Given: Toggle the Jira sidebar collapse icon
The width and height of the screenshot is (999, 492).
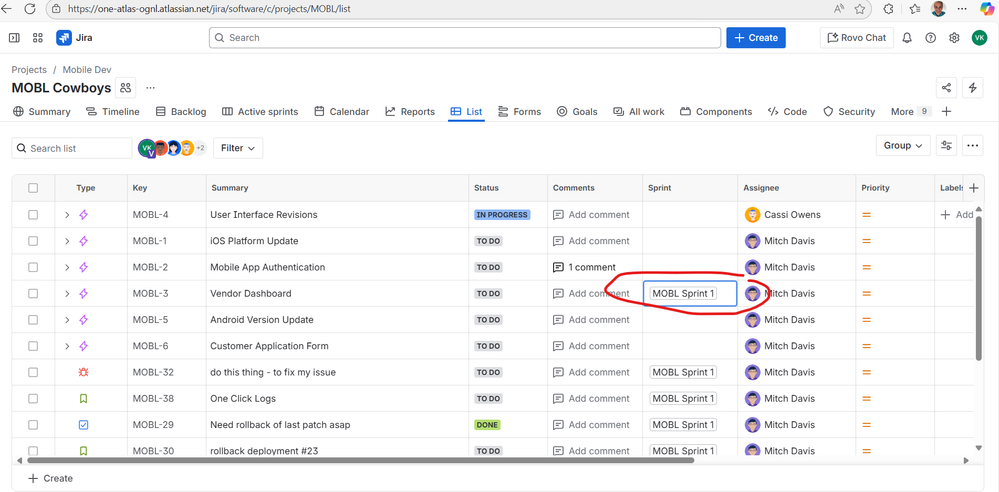Looking at the screenshot, I should tap(14, 38).
